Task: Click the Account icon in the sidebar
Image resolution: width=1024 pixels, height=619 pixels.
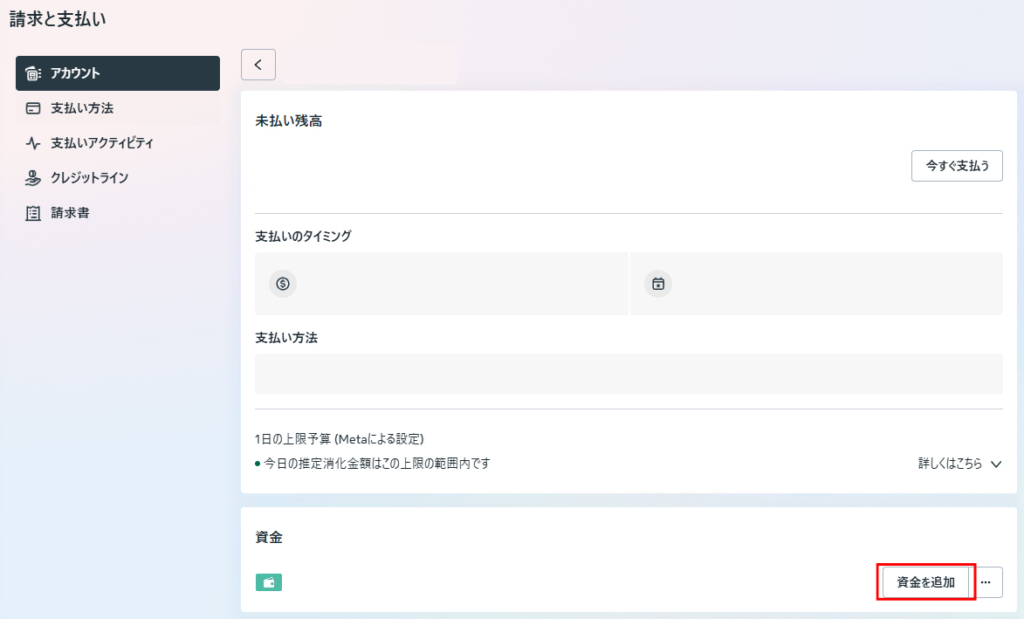Action: pyautogui.click(x=33, y=73)
